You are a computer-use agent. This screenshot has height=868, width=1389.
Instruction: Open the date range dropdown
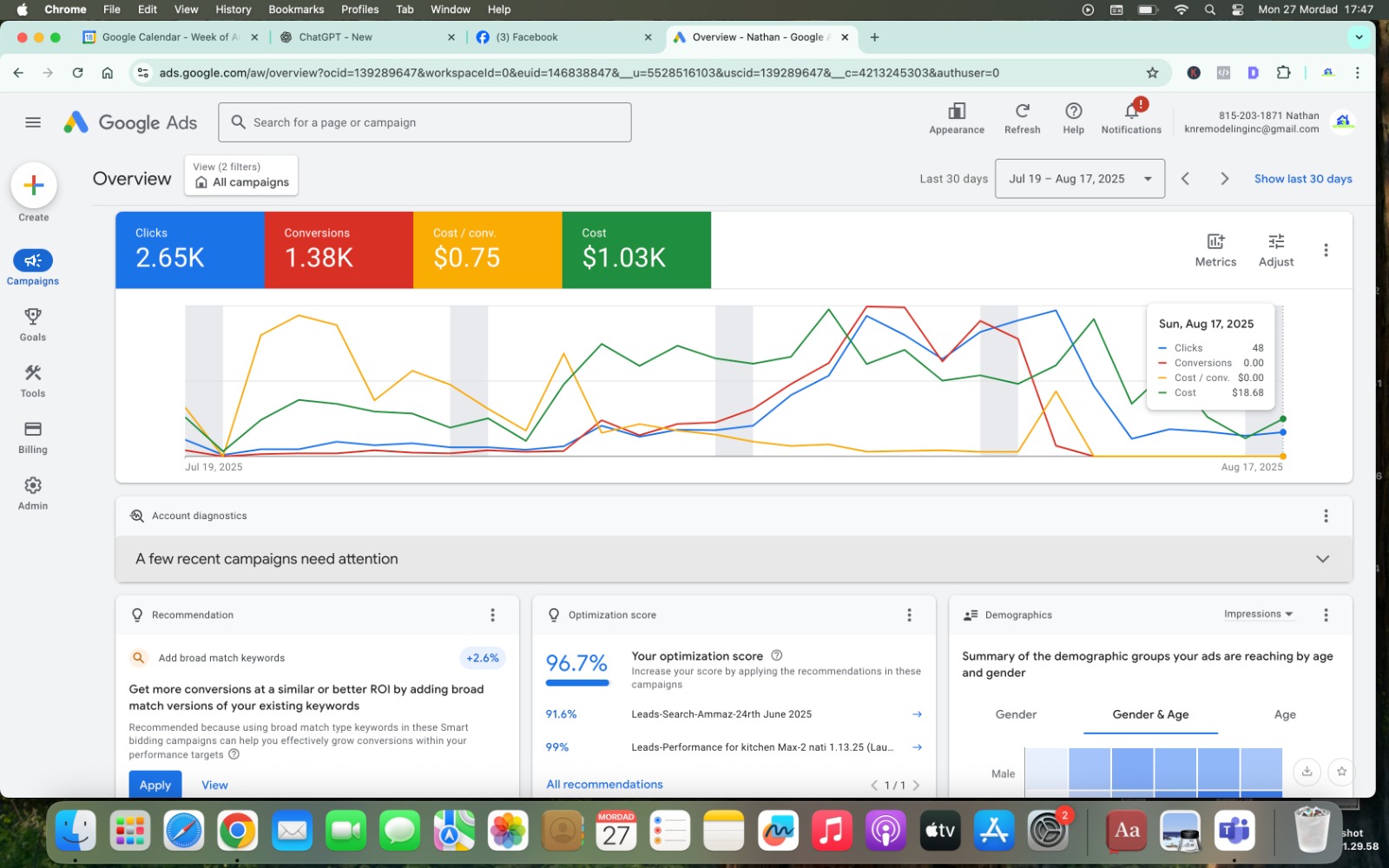tap(1079, 179)
